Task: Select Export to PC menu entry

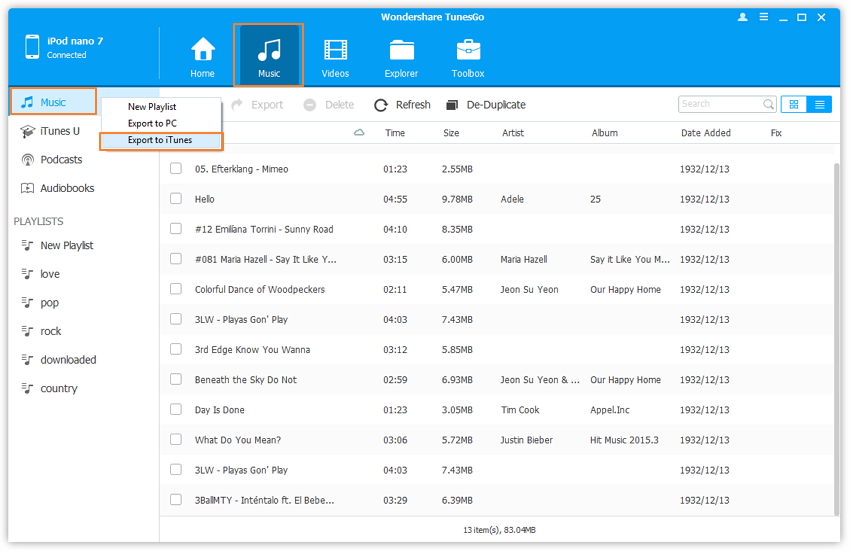Action: (x=152, y=123)
